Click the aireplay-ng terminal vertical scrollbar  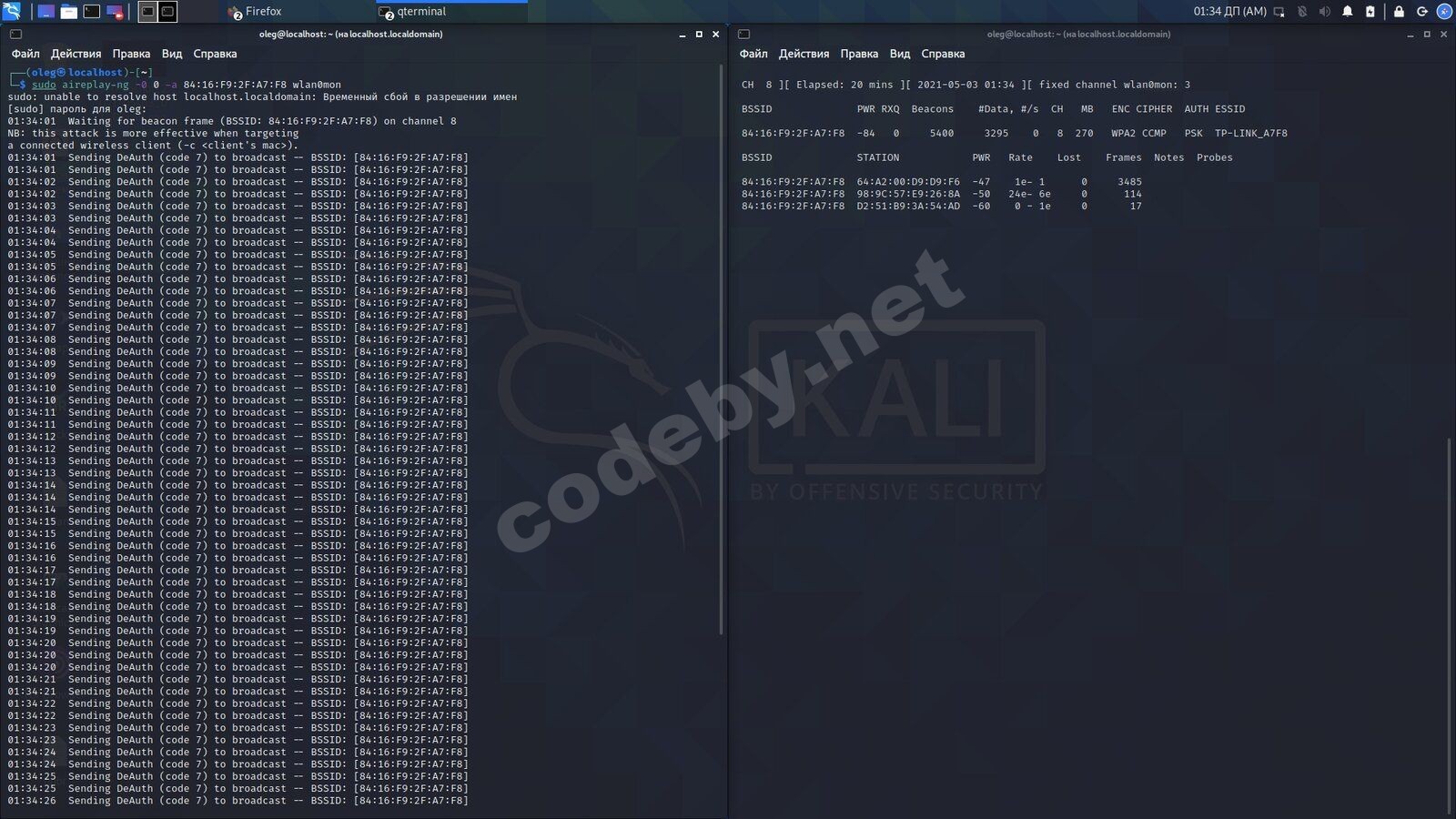pos(722,349)
